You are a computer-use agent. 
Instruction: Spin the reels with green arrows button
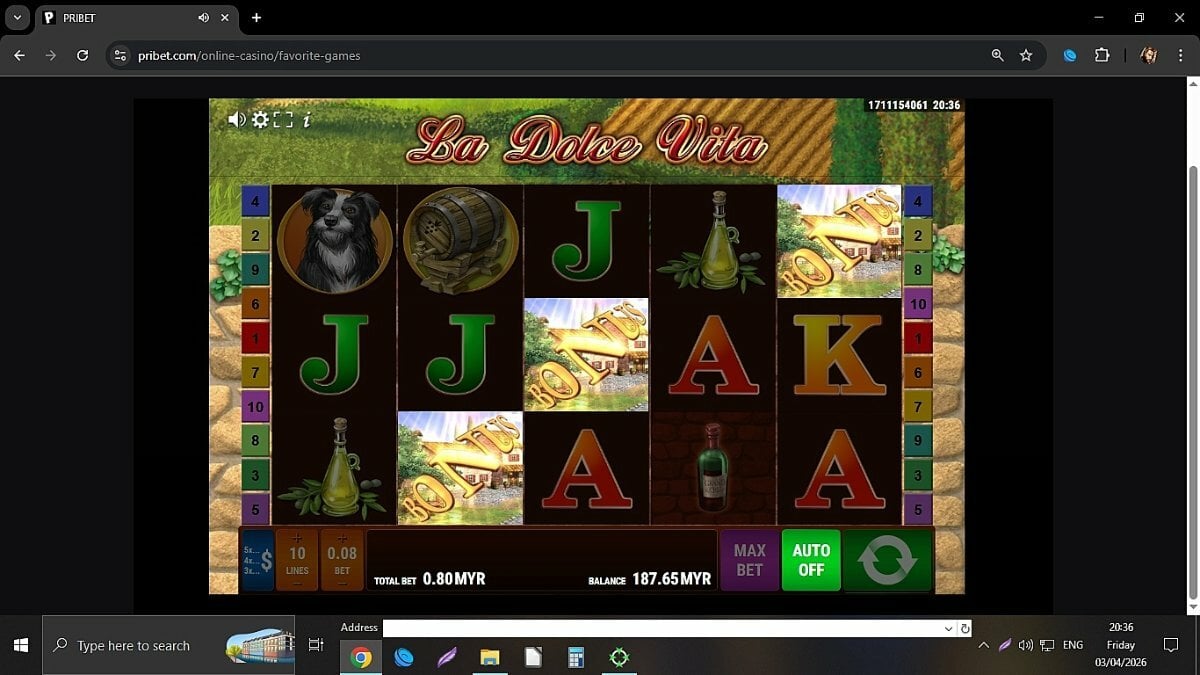pyautogui.click(x=887, y=561)
